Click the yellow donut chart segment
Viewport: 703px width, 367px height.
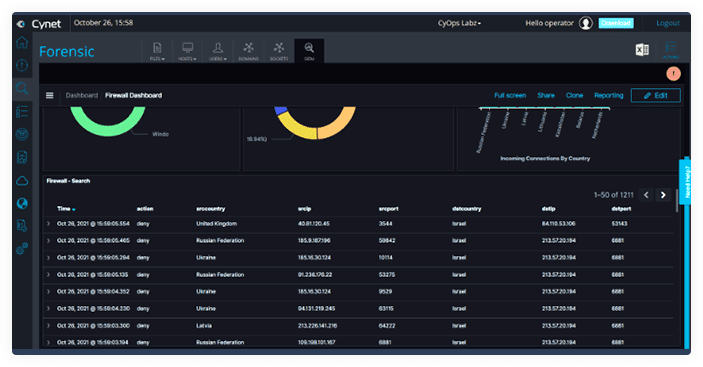click(298, 127)
